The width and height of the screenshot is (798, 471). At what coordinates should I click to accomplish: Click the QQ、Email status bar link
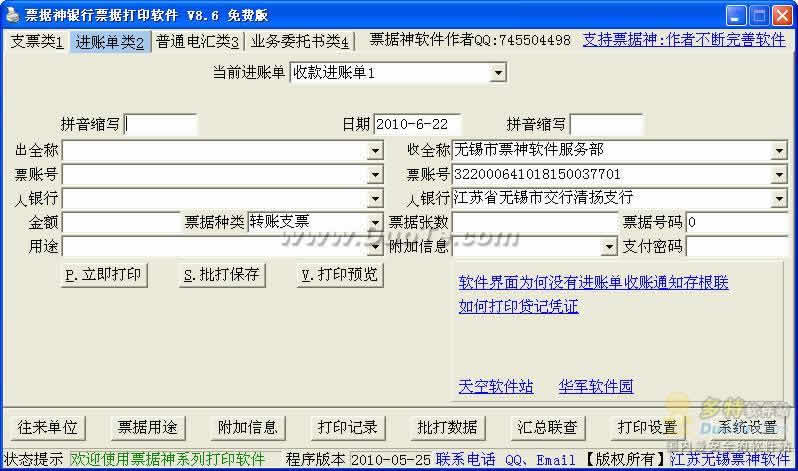coord(540,460)
